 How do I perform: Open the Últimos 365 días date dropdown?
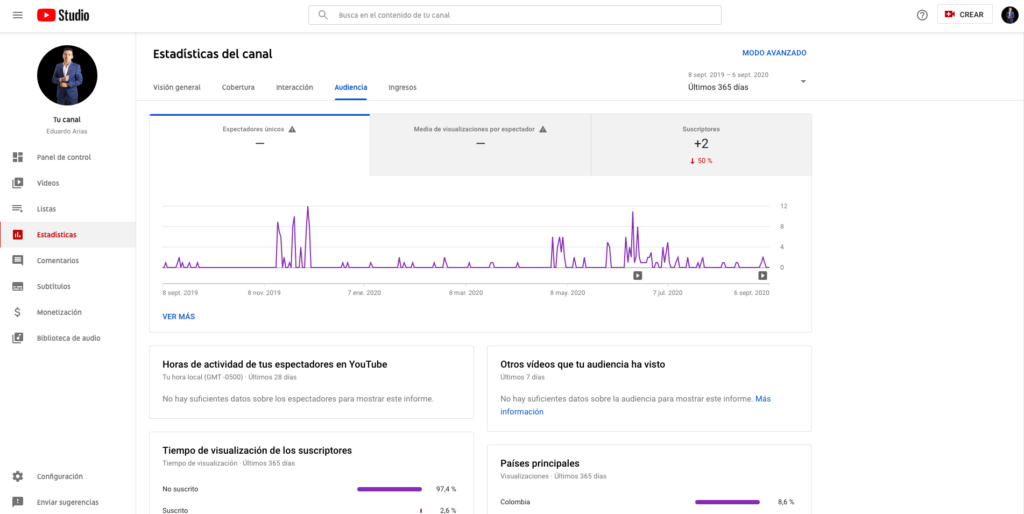[747, 82]
